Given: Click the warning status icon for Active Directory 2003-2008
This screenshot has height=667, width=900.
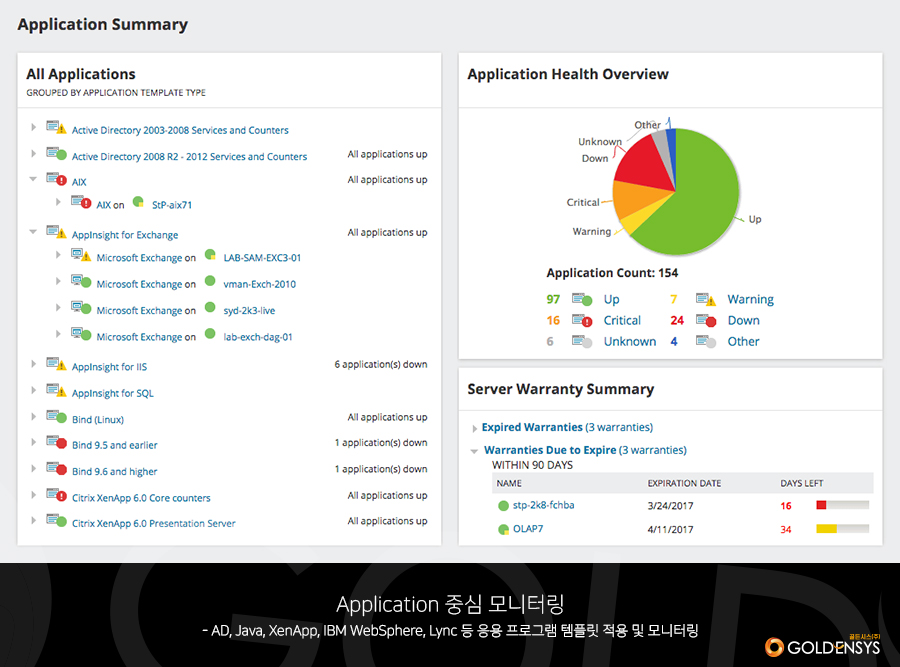Looking at the screenshot, I should (56, 127).
